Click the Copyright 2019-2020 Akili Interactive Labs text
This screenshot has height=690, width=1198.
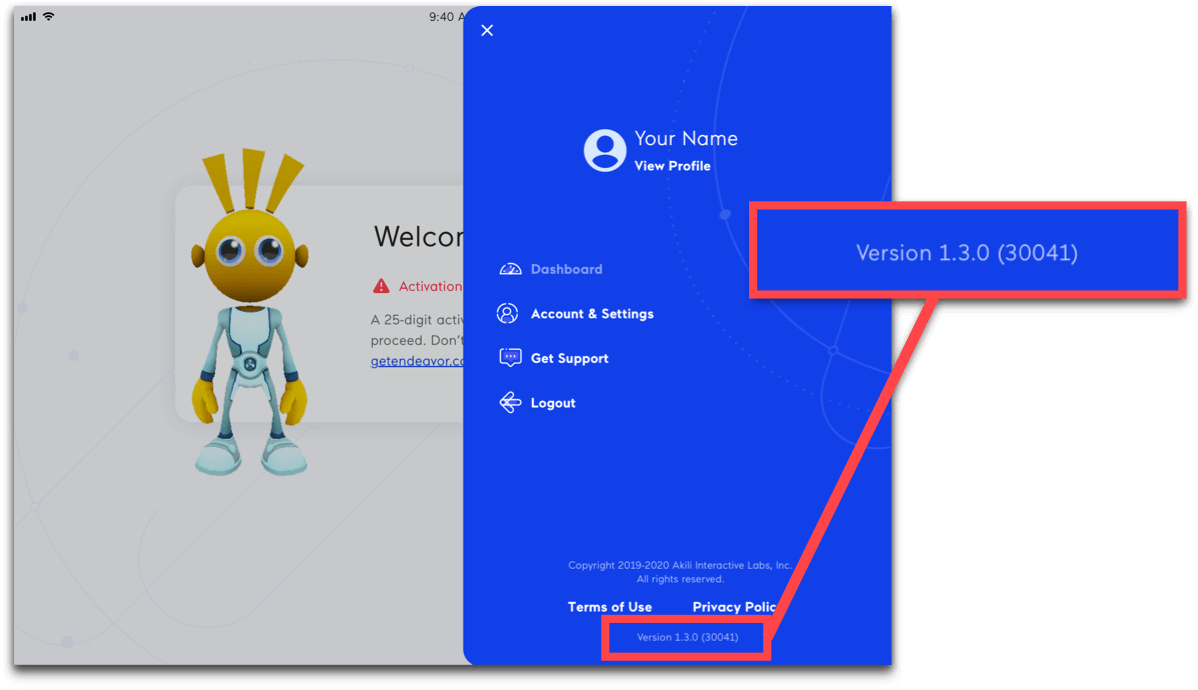679,565
